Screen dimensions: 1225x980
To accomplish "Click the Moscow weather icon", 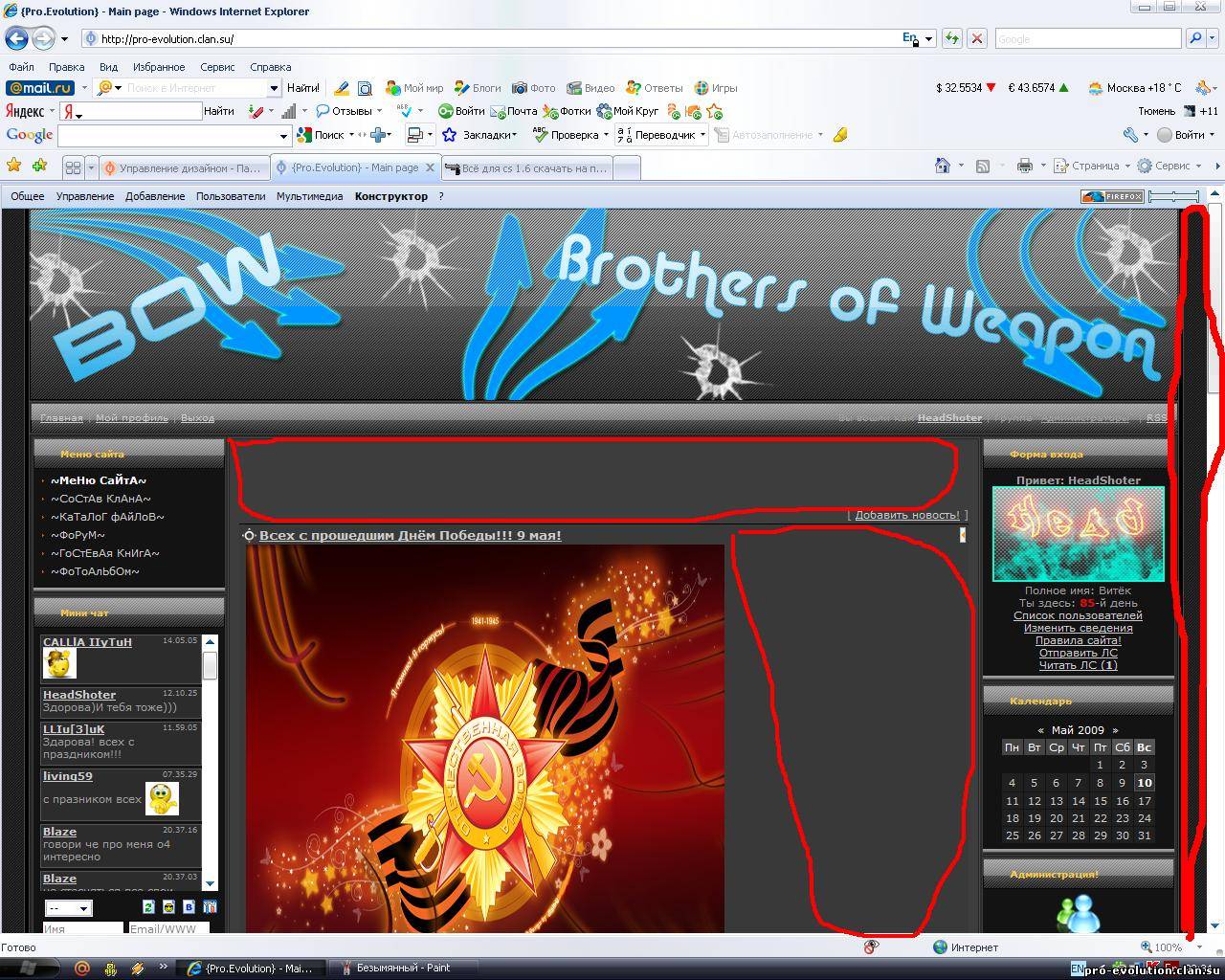I will point(1096,88).
